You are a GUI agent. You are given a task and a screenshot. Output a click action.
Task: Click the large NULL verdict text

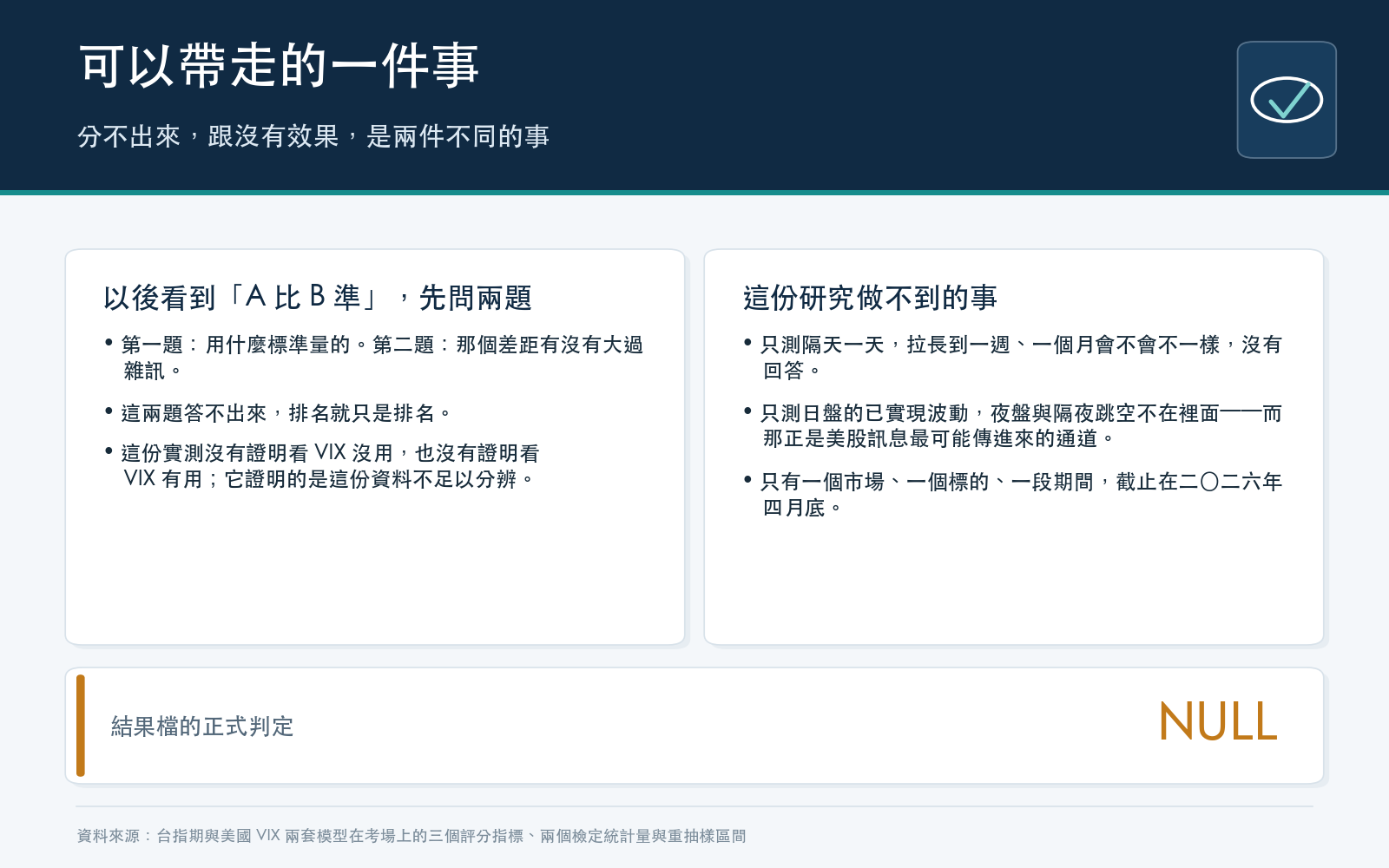tap(1218, 722)
